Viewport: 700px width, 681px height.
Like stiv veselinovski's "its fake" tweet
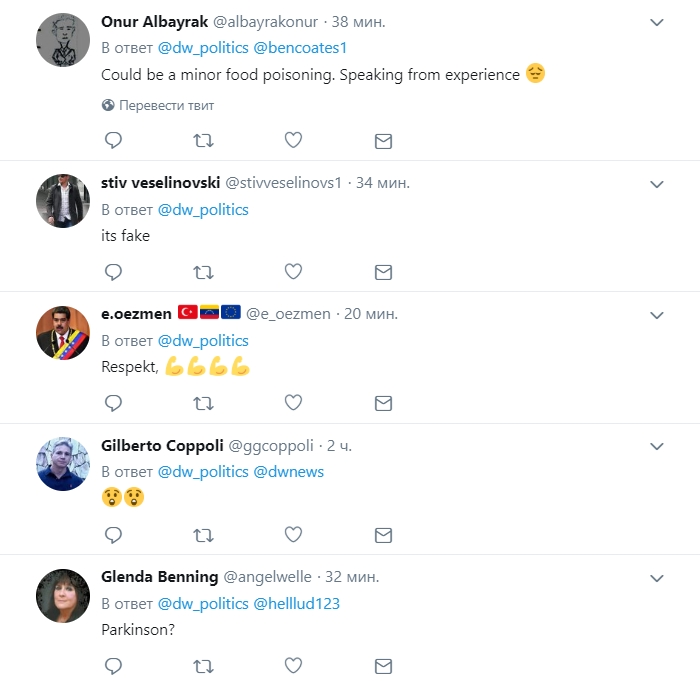click(x=293, y=271)
